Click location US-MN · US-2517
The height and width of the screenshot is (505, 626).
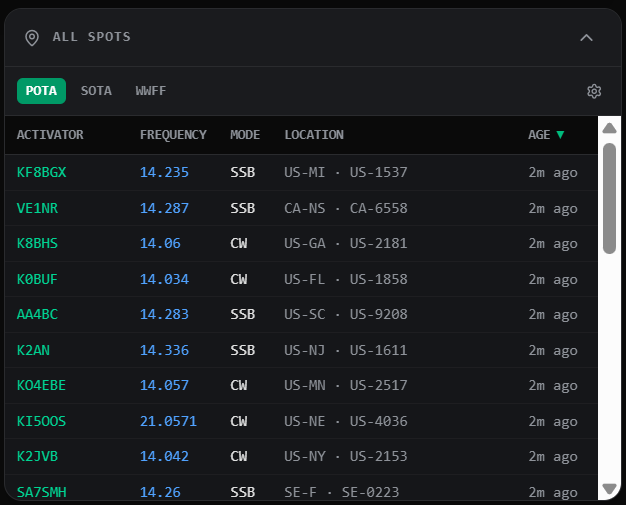[346, 386]
